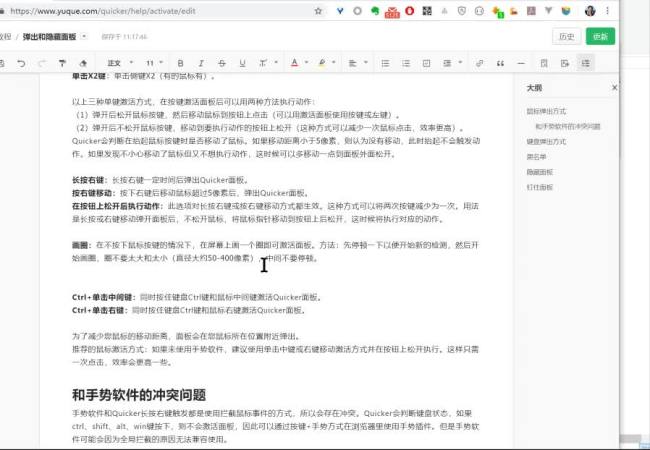
Task: Click the shield-shaped blue extension icon
Action: click(566, 11)
